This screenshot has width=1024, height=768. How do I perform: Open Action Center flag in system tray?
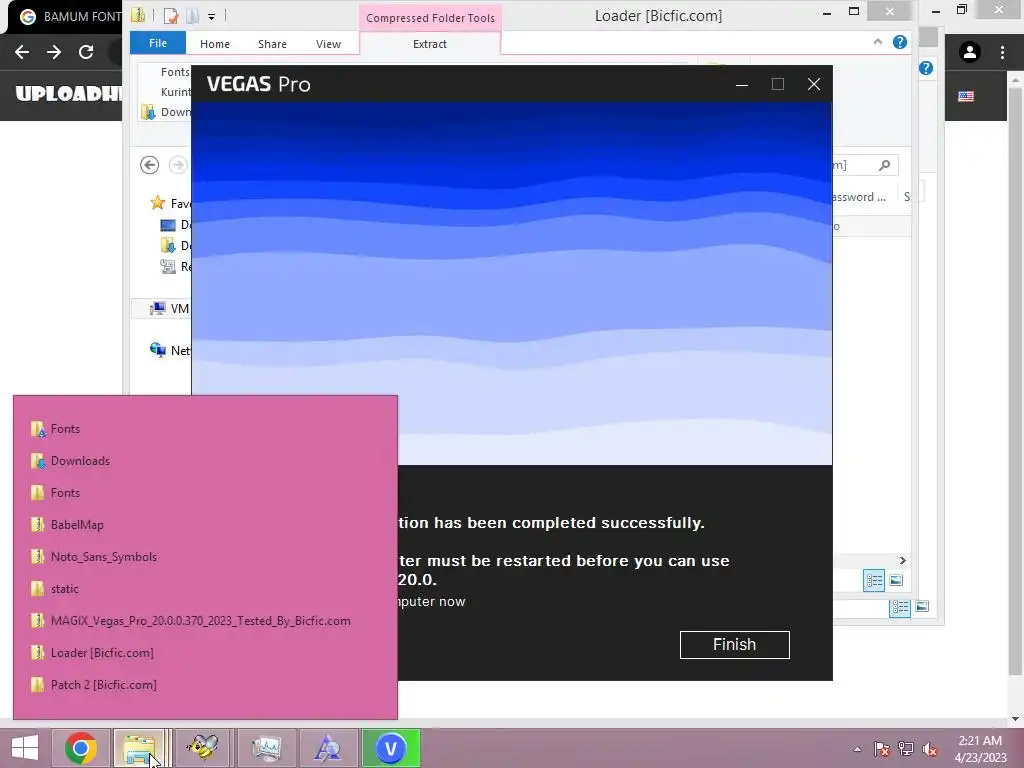[882, 750]
